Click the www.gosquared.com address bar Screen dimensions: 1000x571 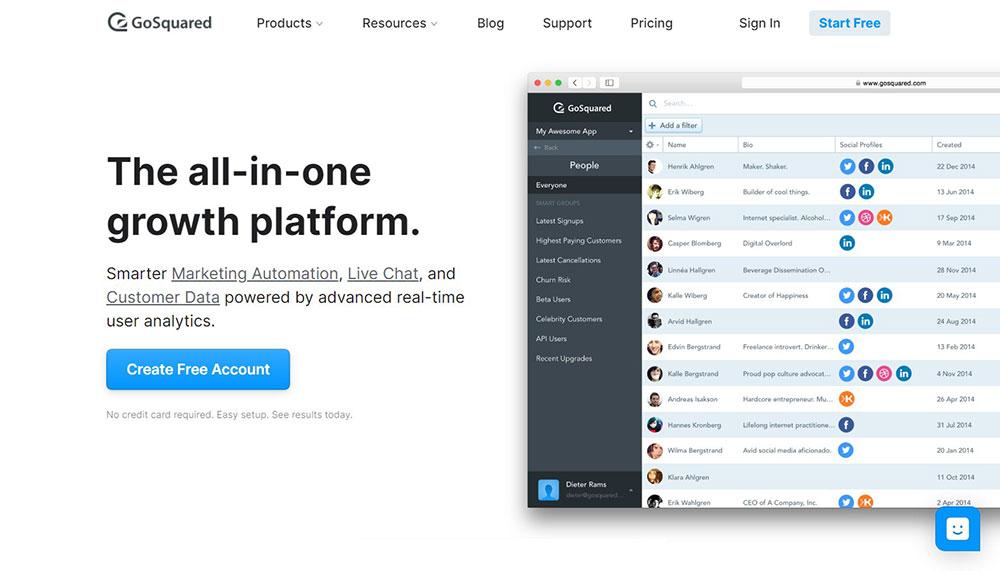click(x=871, y=83)
